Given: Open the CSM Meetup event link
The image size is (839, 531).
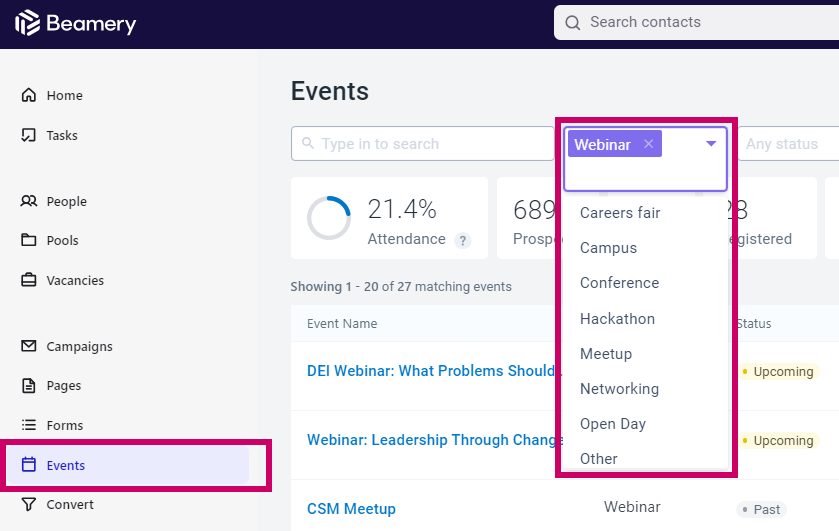Looking at the screenshot, I should pos(351,509).
